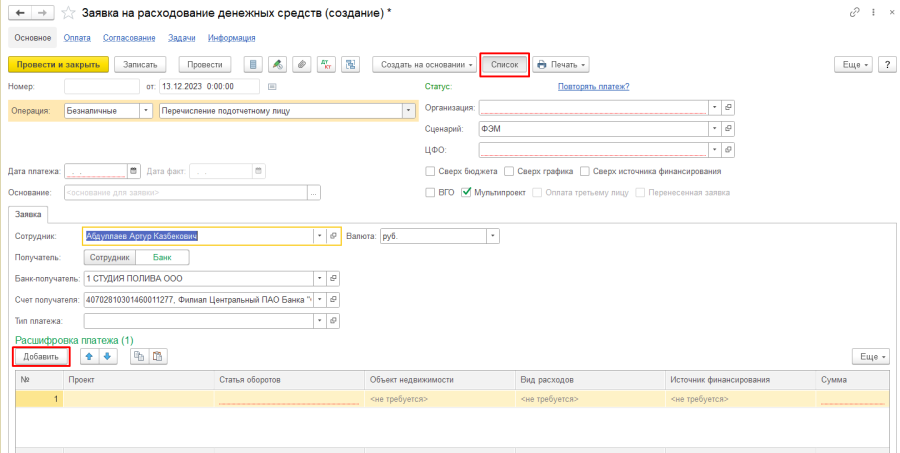This screenshot has width=900, height=453.
Task: Click the move row down arrow
Action: click(108, 356)
